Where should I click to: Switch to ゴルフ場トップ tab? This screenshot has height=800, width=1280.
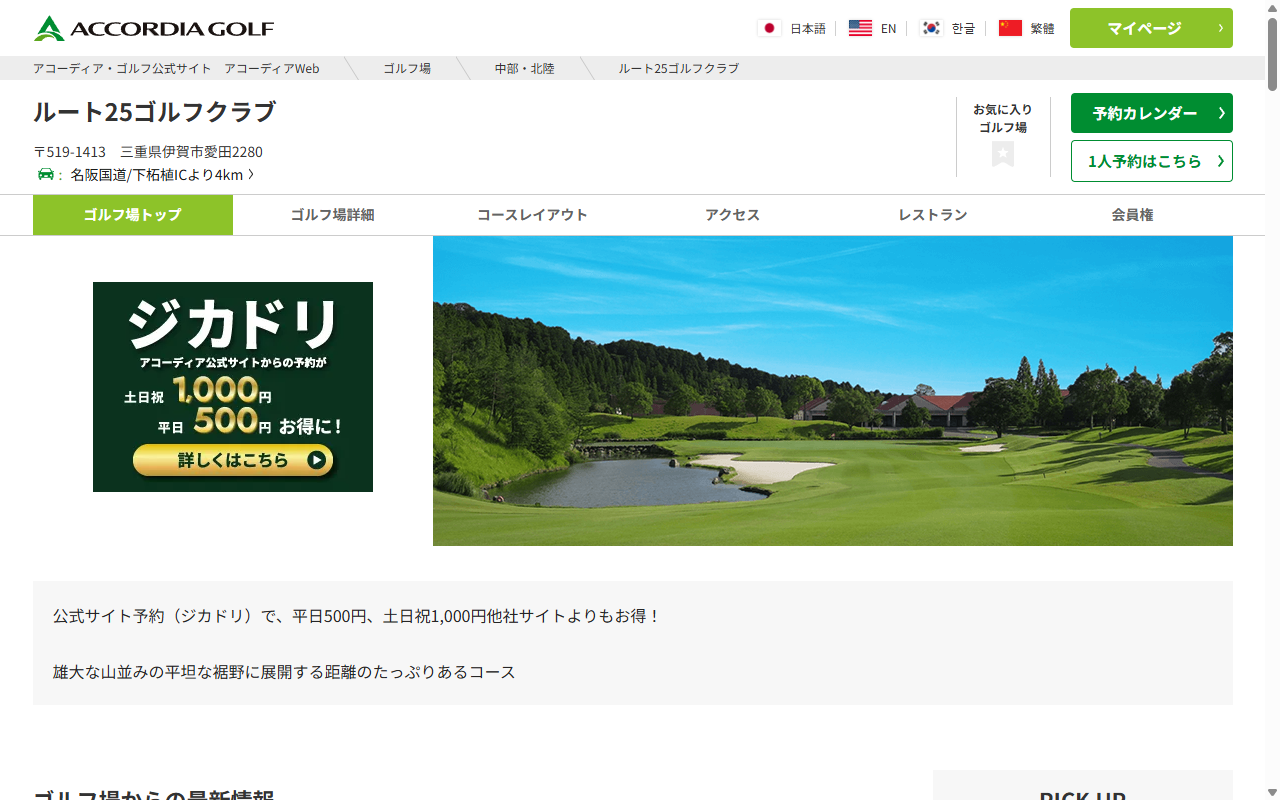click(x=133, y=215)
